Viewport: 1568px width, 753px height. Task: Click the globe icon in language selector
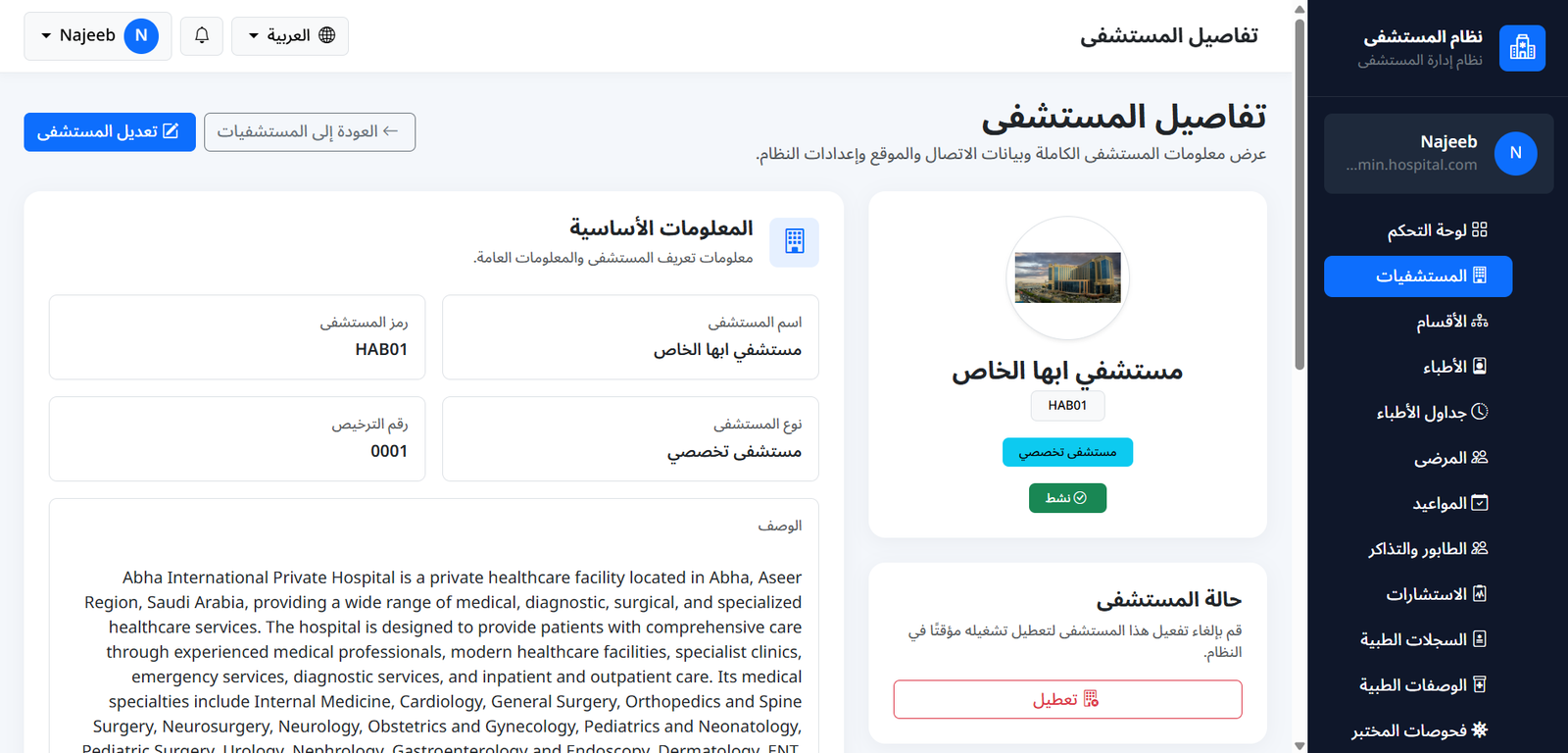(x=327, y=35)
